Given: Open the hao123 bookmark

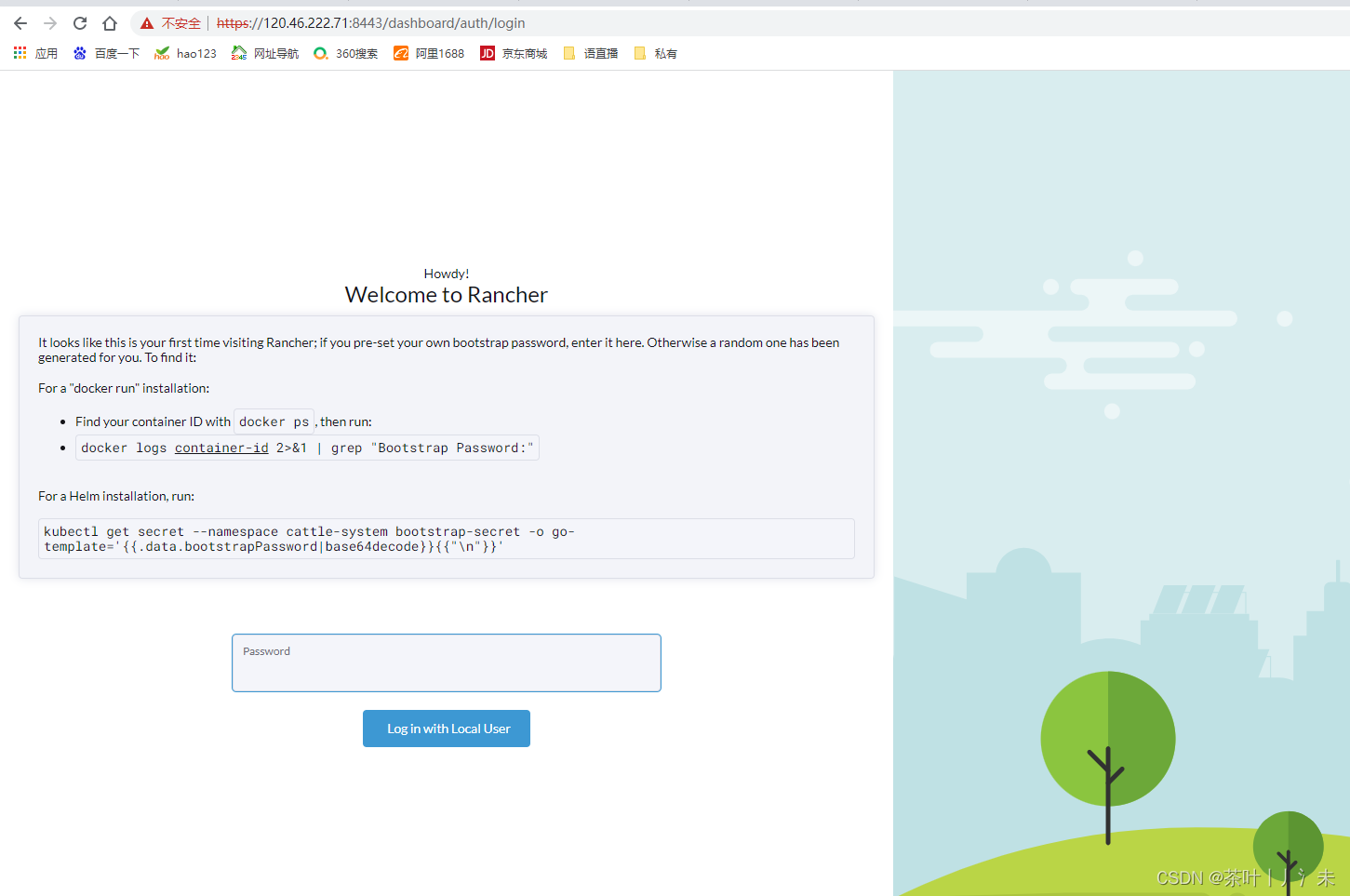Looking at the screenshot, I should (185, 53).
